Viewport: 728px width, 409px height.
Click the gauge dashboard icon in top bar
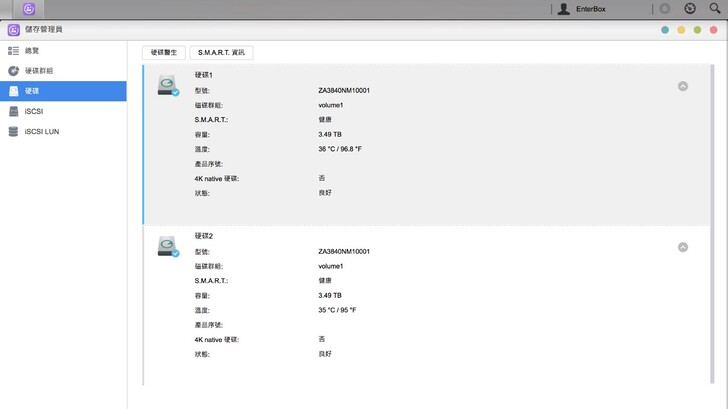pyautogui.click(x=690, y=9)
